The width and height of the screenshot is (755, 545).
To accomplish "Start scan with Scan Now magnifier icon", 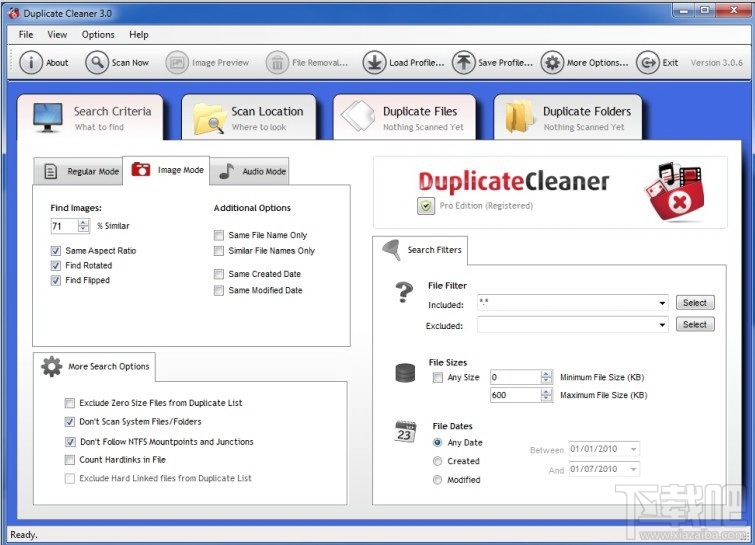I will pos(97,63).
